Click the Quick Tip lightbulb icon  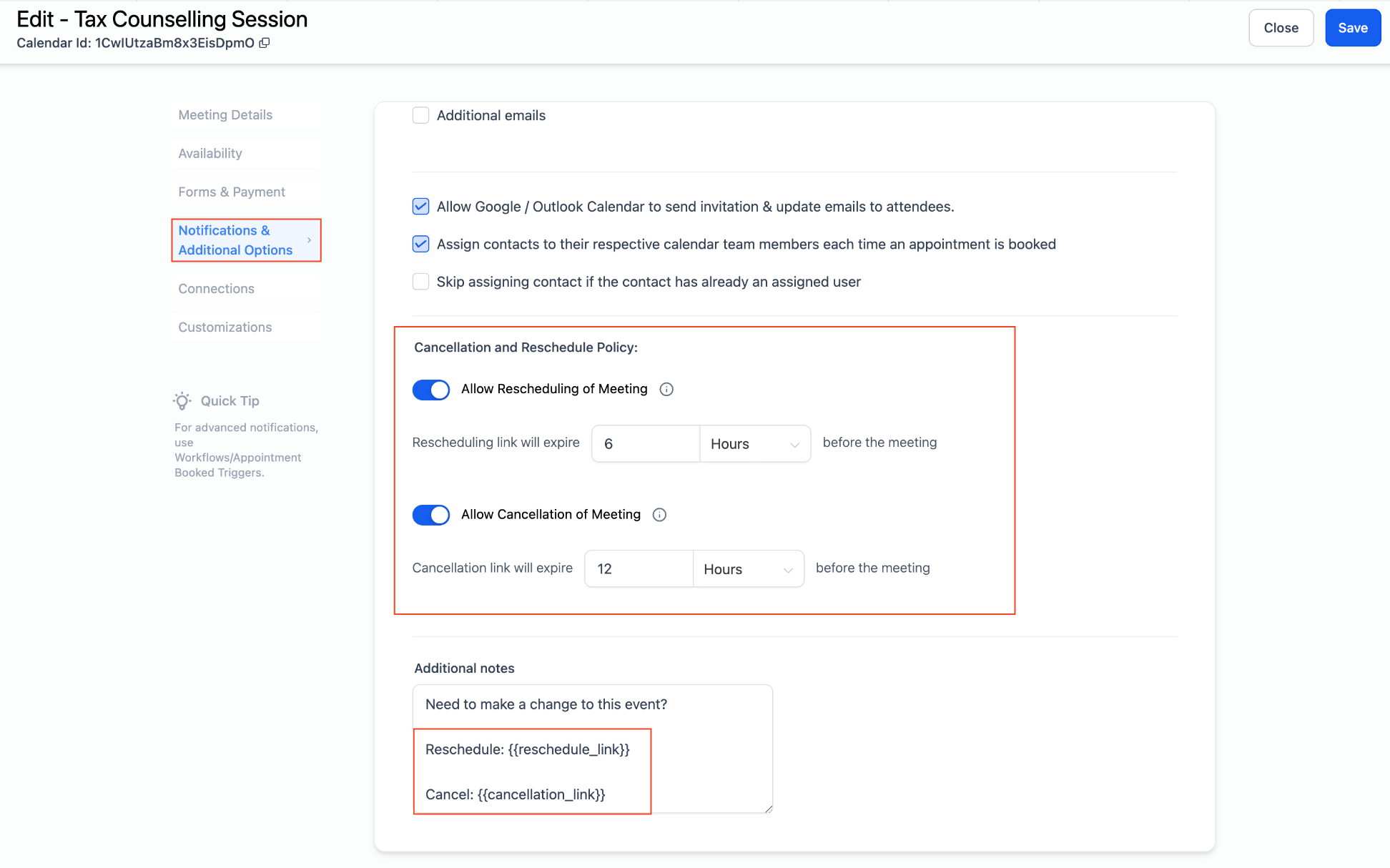[x=182, y=400]
